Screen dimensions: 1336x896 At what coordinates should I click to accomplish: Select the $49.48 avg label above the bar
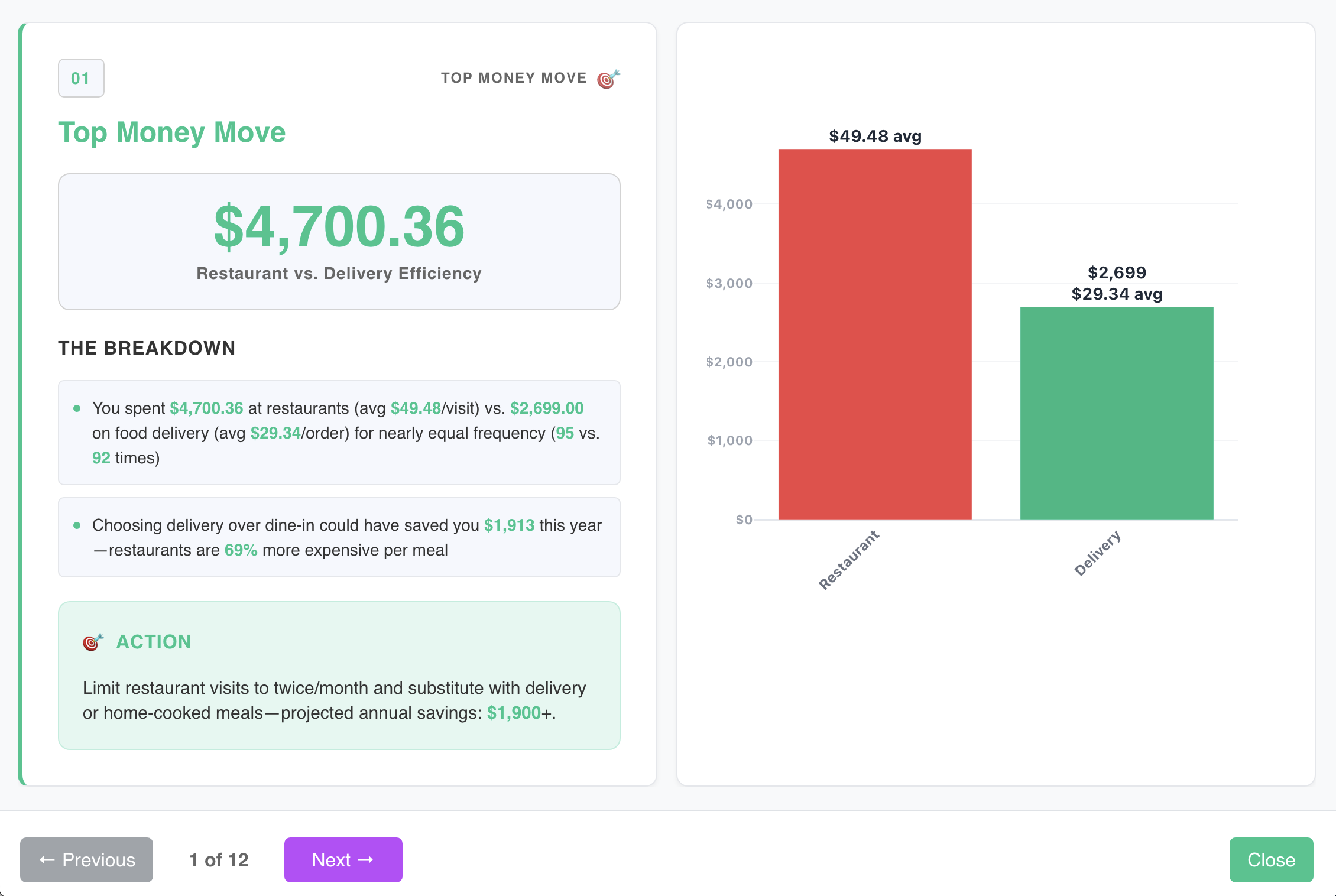coord(874,136)
